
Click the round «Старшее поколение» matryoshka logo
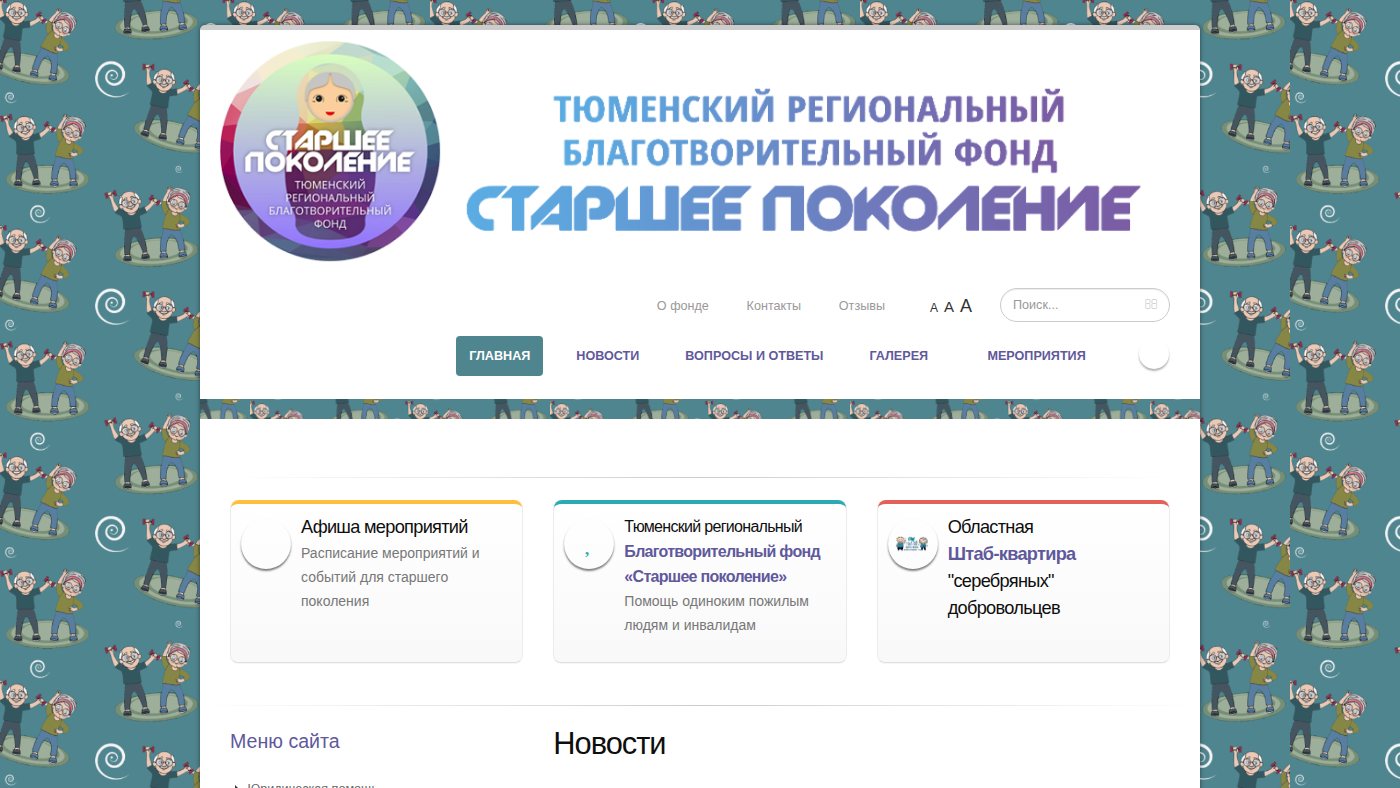point(330,151)
